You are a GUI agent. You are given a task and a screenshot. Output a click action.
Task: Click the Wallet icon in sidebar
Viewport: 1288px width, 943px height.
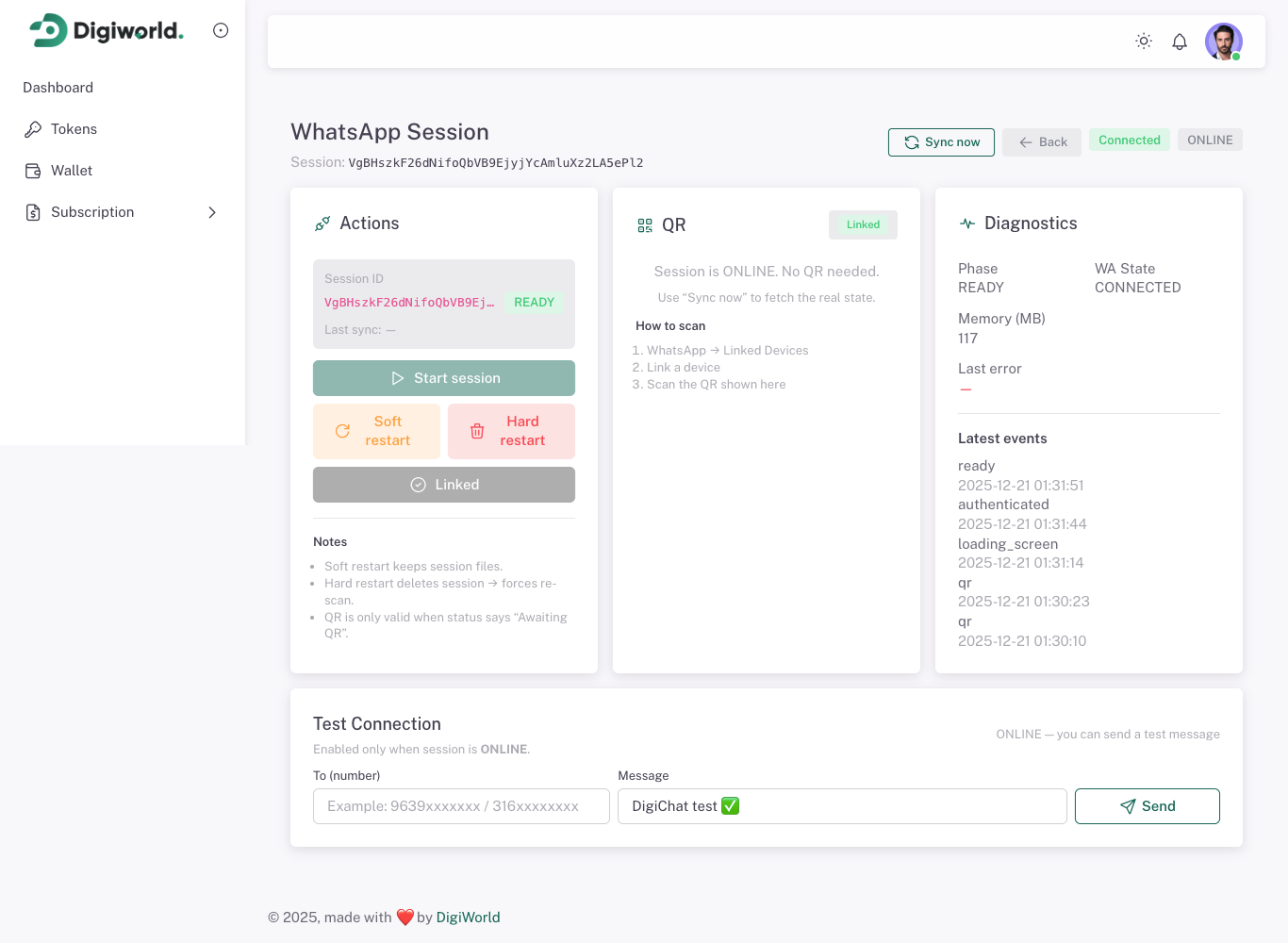[33, 171]
